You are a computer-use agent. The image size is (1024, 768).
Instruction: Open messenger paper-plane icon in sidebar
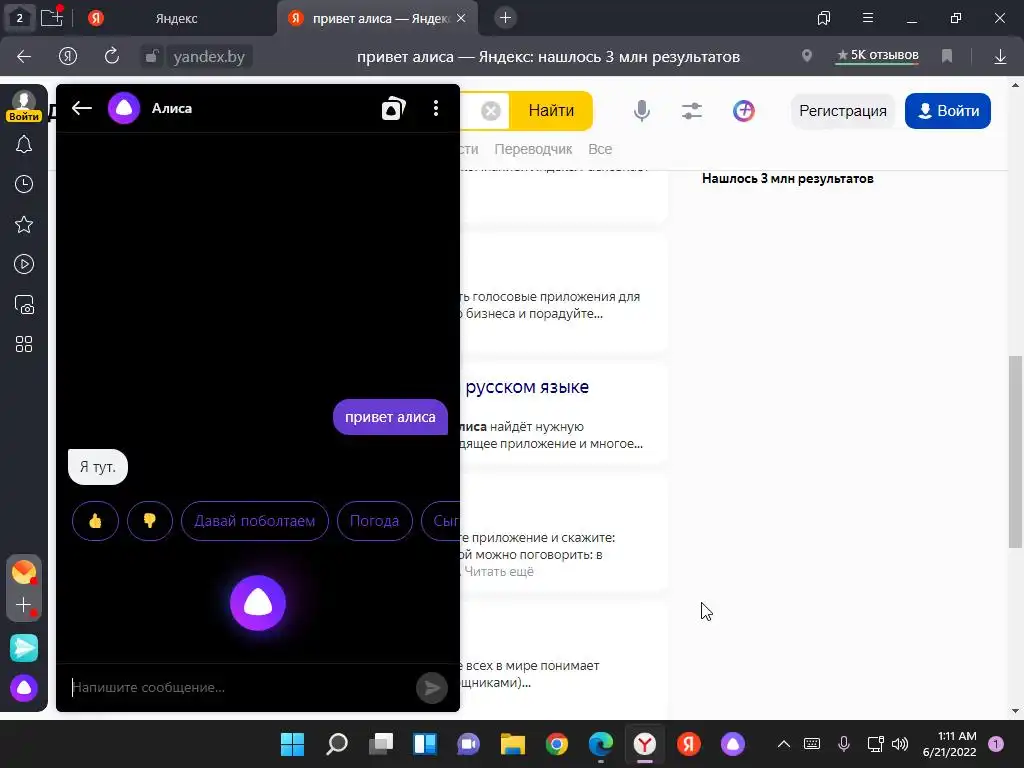24,648
